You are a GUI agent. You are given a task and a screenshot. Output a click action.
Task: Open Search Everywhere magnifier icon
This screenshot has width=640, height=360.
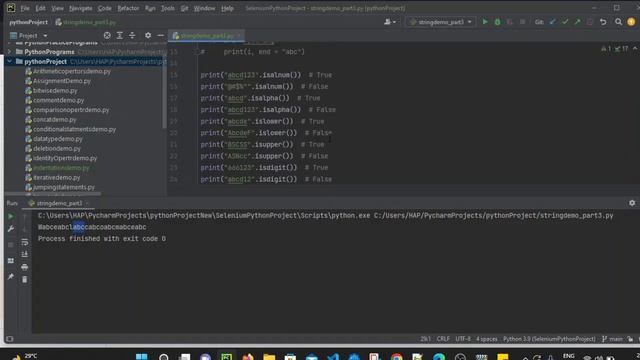pos(618,22)
